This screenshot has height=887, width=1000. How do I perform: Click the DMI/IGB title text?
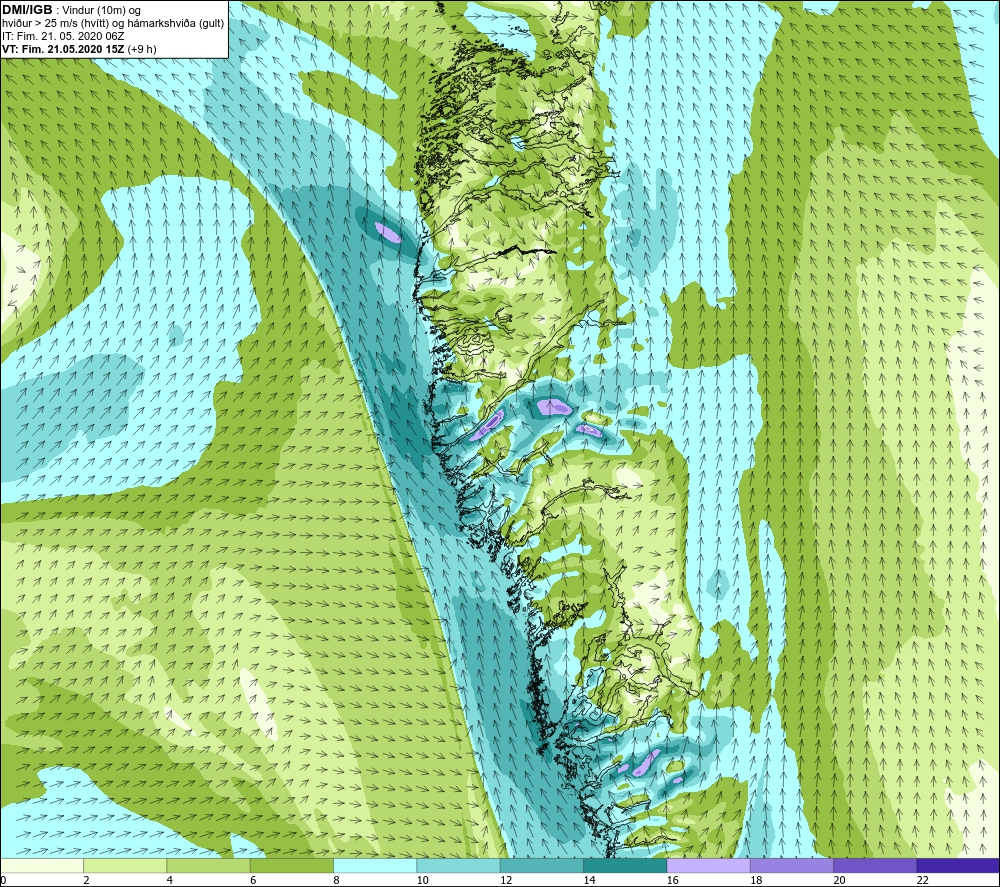click(x=27, y=10)
